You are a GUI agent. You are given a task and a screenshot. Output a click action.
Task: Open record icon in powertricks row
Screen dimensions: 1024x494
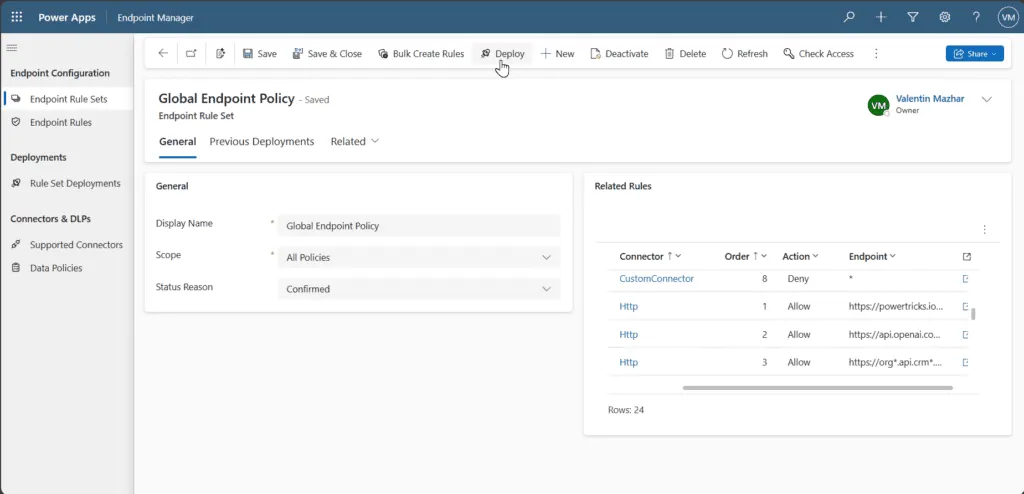[x=965, y=306]
